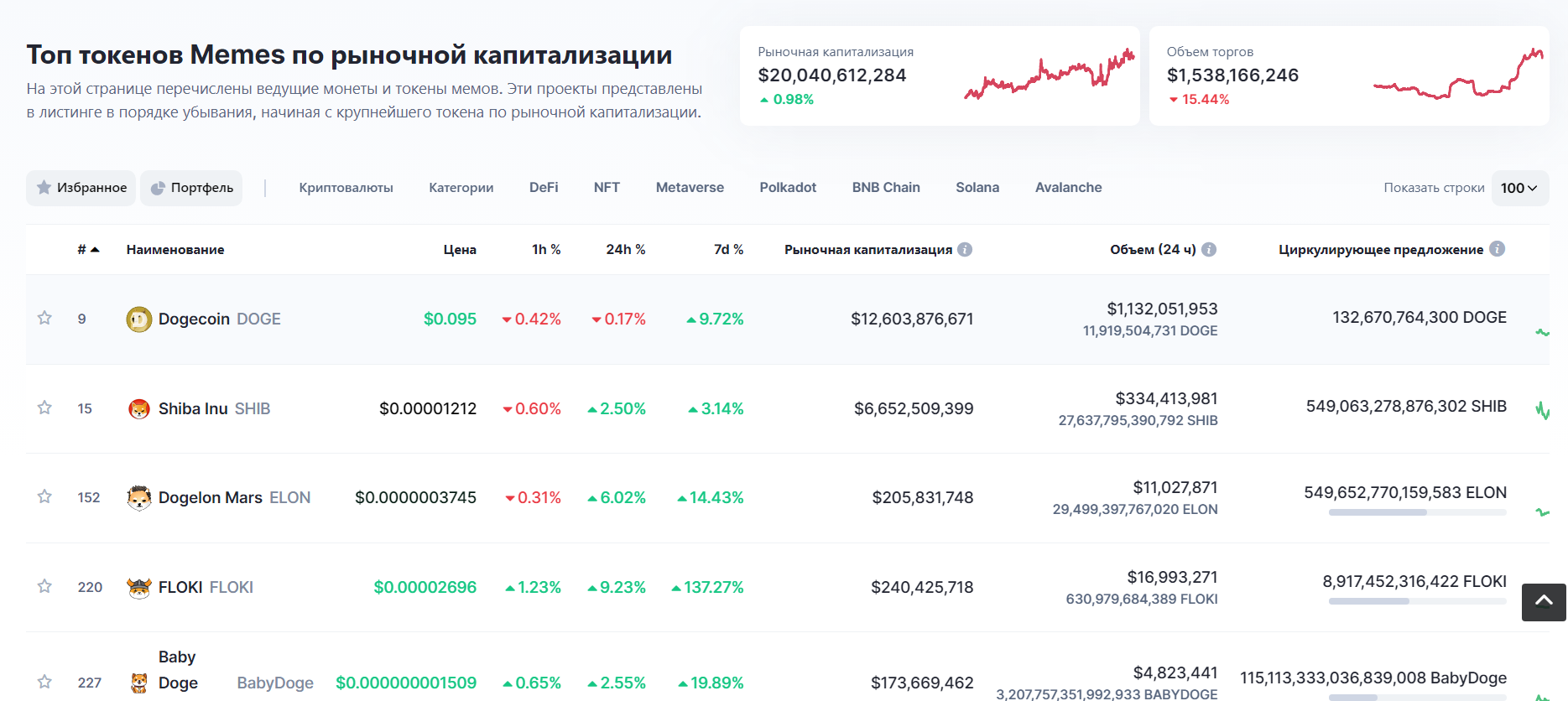Sort by Цена column header
Screen dimensions: 1568x701
point(460,249)
